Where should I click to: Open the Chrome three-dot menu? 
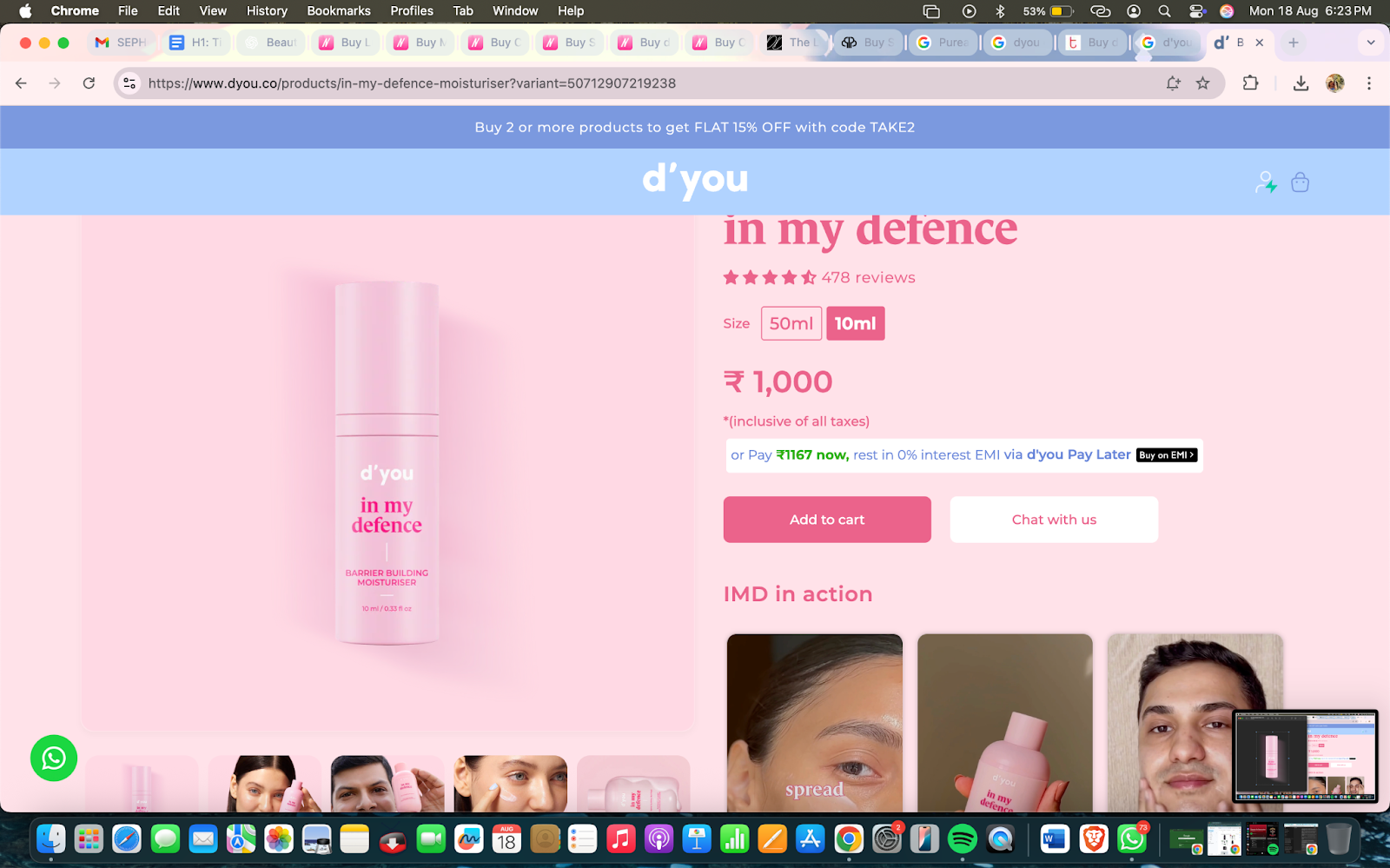point(1369,83)
